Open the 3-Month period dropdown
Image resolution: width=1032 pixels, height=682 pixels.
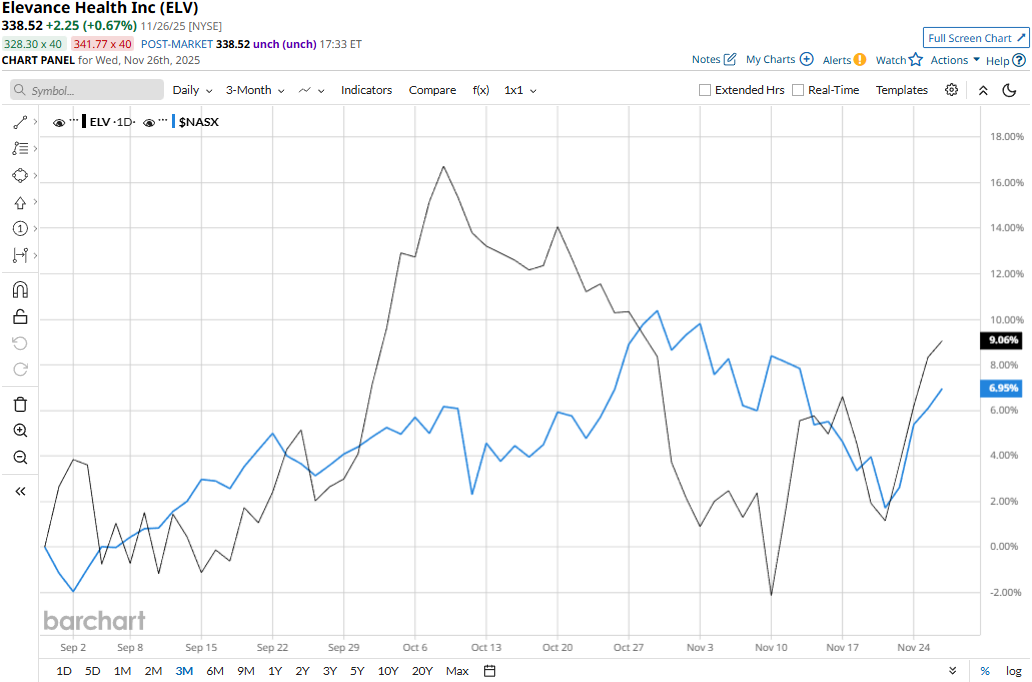[x=255, y=90]
